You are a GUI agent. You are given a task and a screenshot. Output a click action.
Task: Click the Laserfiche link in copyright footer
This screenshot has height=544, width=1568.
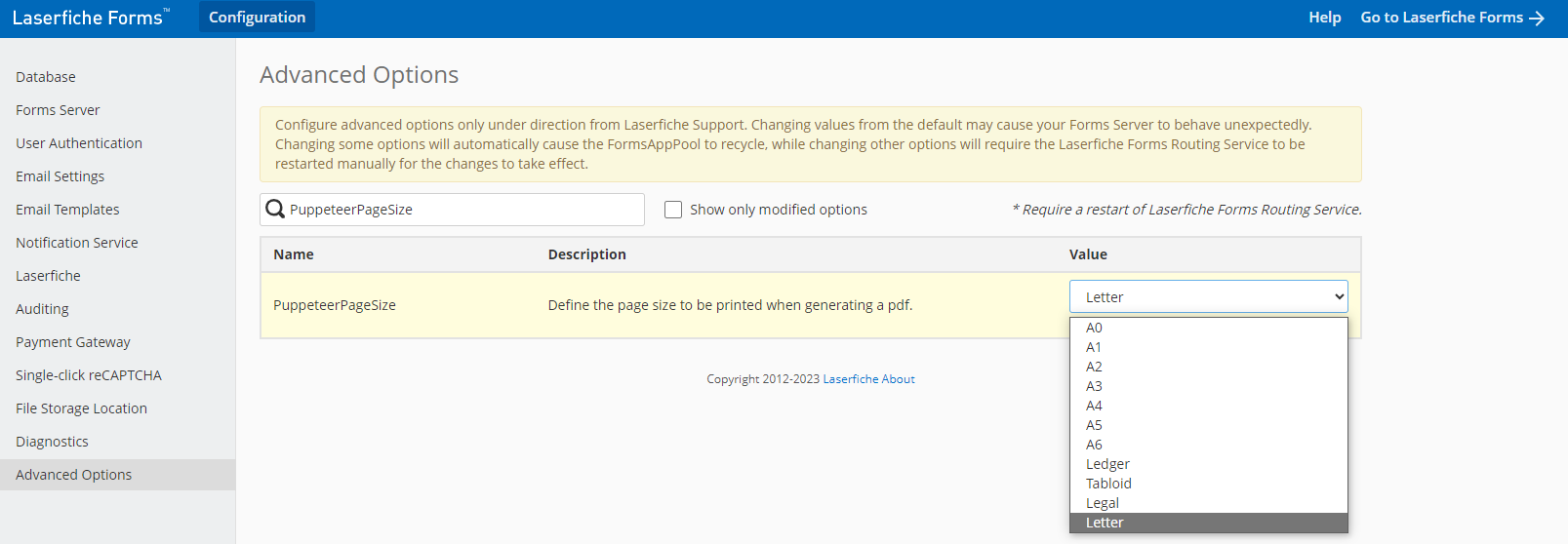pyautogui.click(x=851, y=379)
